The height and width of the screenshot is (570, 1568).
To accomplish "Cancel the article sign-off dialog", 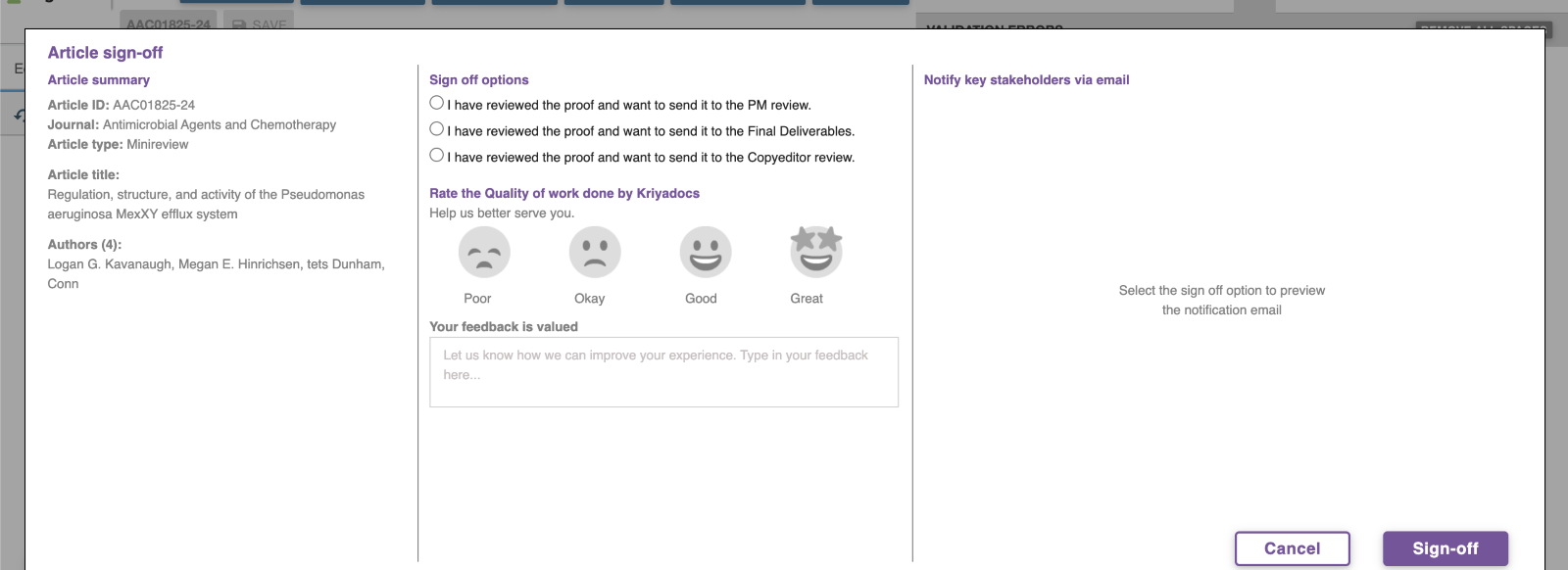I will (x=1292, y=548).
